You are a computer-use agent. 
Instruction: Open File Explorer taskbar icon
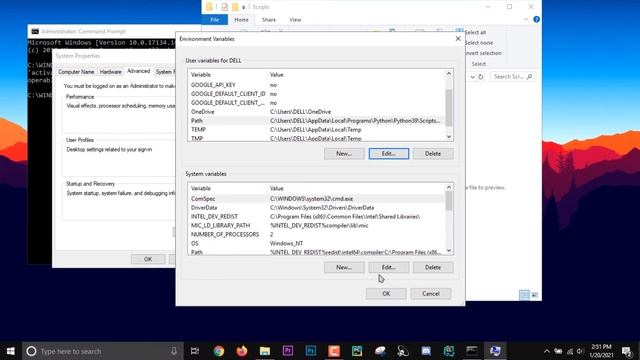[x=265, y=351]
